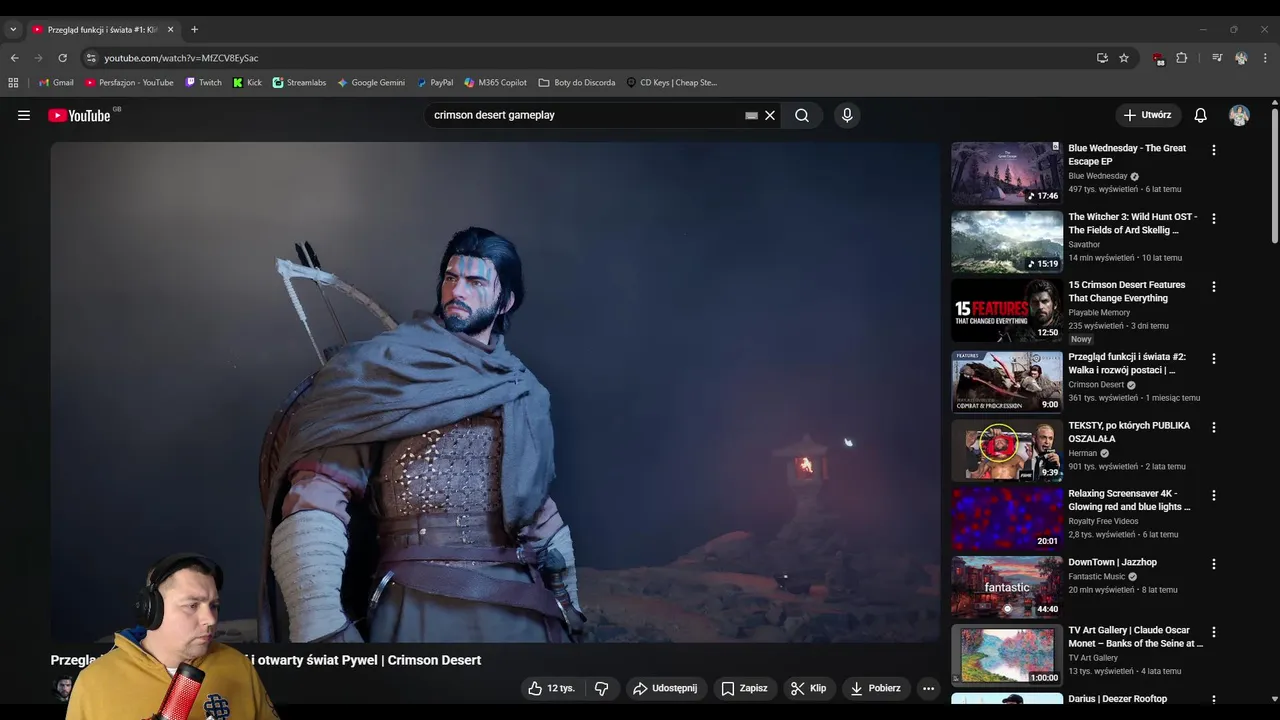Open the Utwórz create menu

coord(1148,115)
